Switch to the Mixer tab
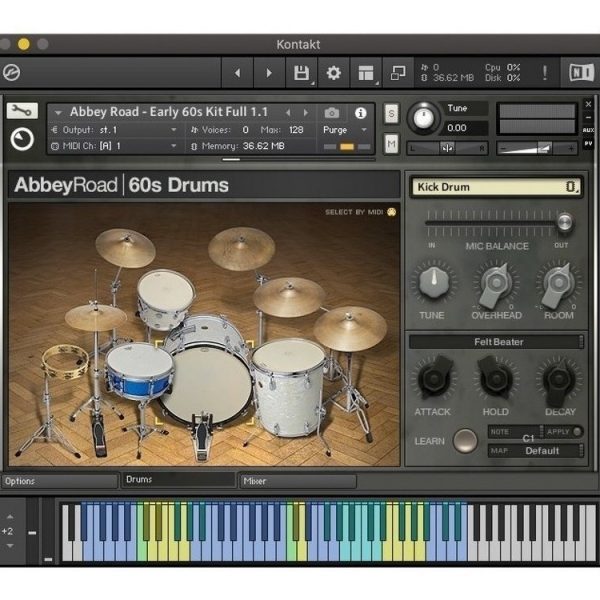Screen dimensions: 600x600 click(298, 481)
